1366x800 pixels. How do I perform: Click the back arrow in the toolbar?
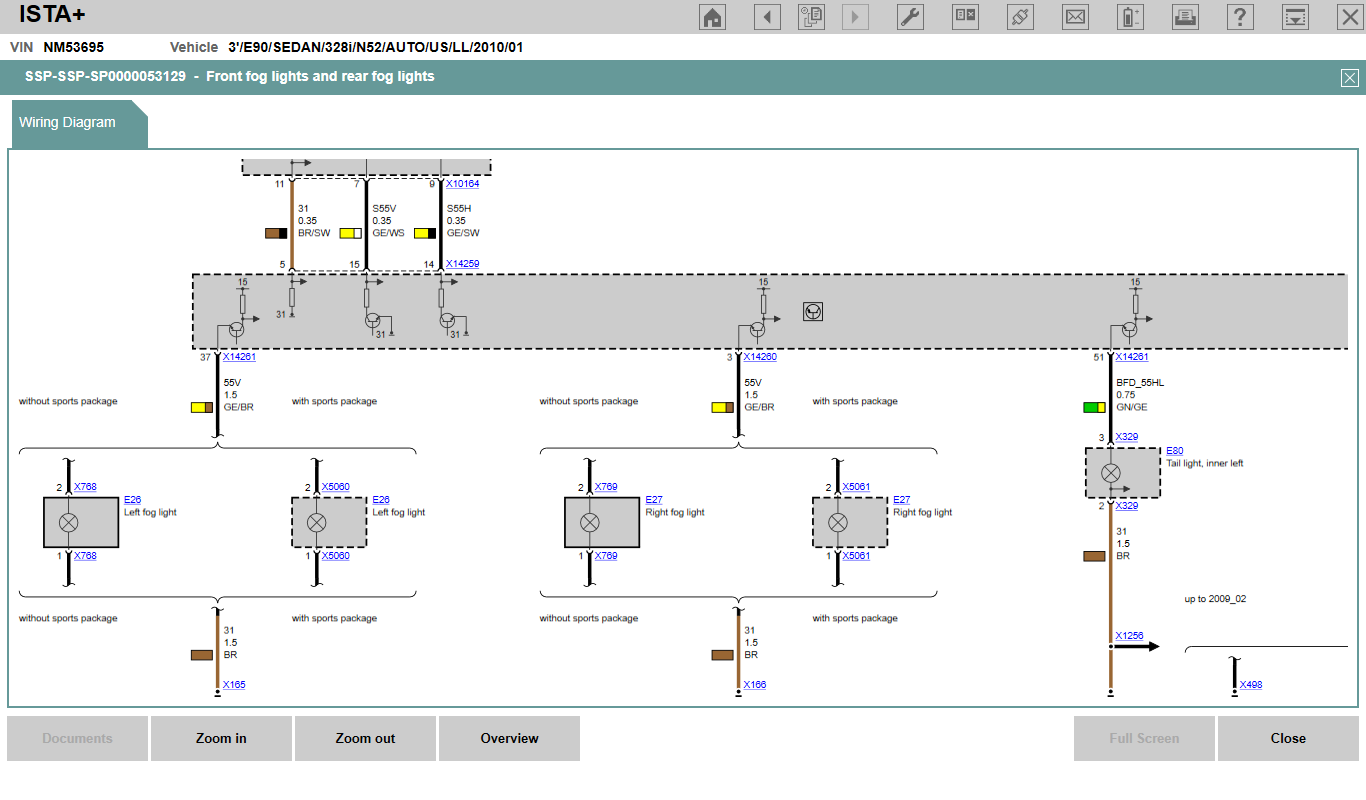(x=767, y=17)
